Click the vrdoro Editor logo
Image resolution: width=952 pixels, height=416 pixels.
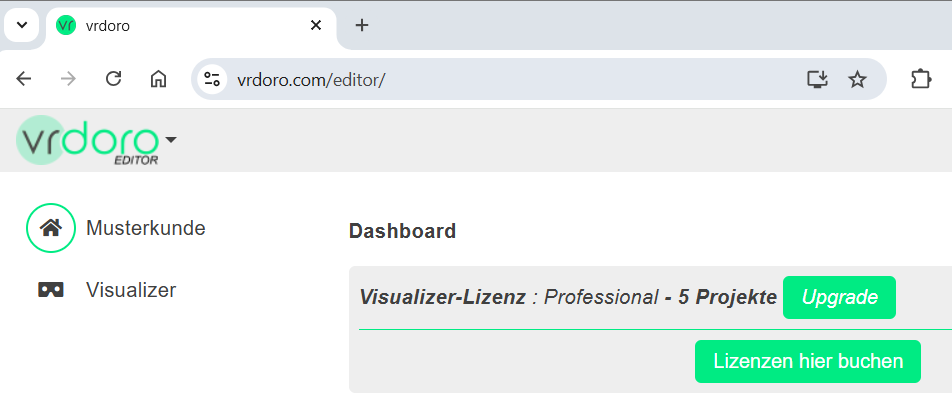(x=88, y=141)
